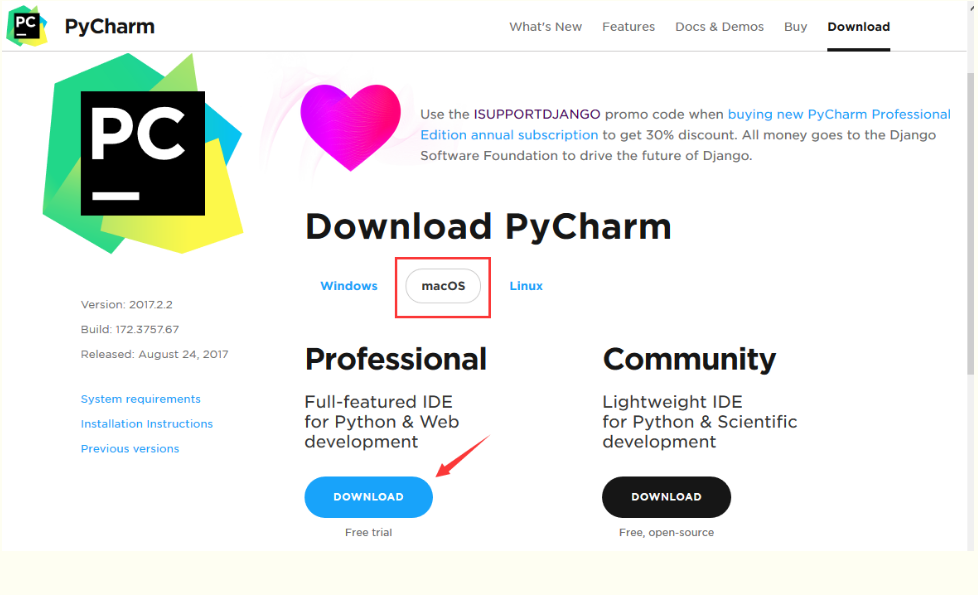Open System requirements link
Viewport: 978px width, 595px height.
[x=140, y=399]
